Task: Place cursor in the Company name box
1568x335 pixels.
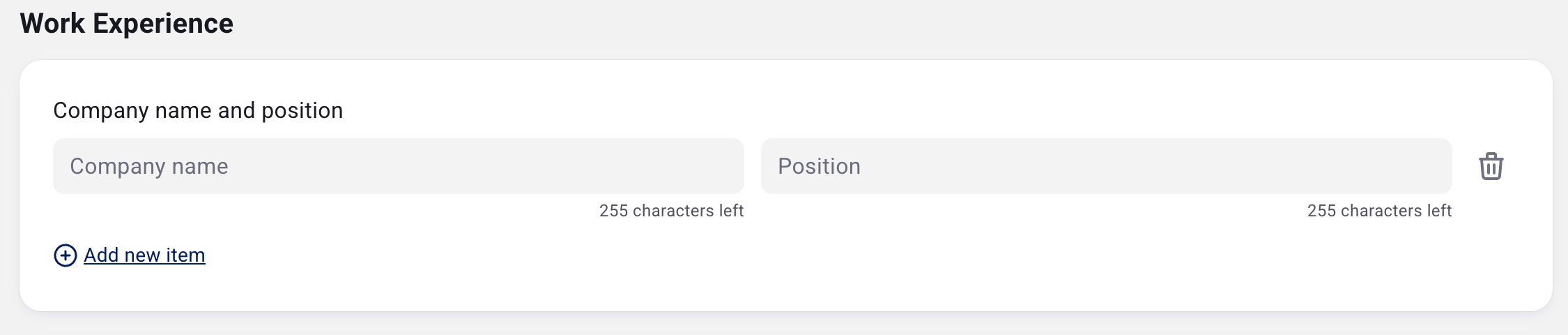Action: tap(398, 166)
